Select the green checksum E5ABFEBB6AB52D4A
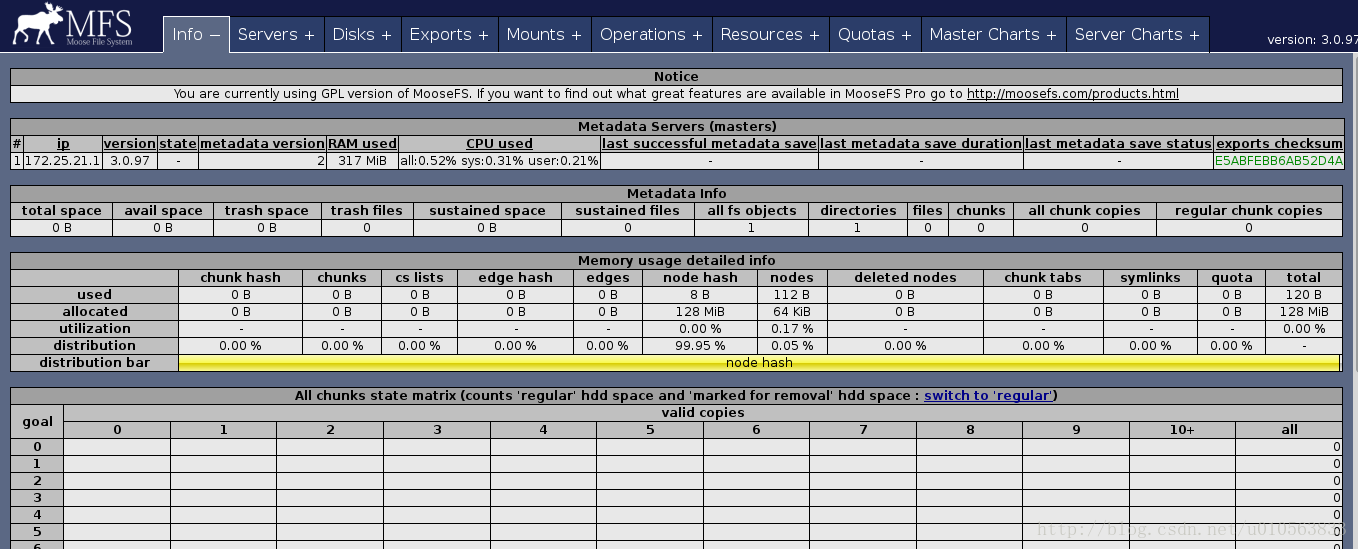This screenshot has width=1358, height=549. pyautogui.click(x=1279, y=161)
